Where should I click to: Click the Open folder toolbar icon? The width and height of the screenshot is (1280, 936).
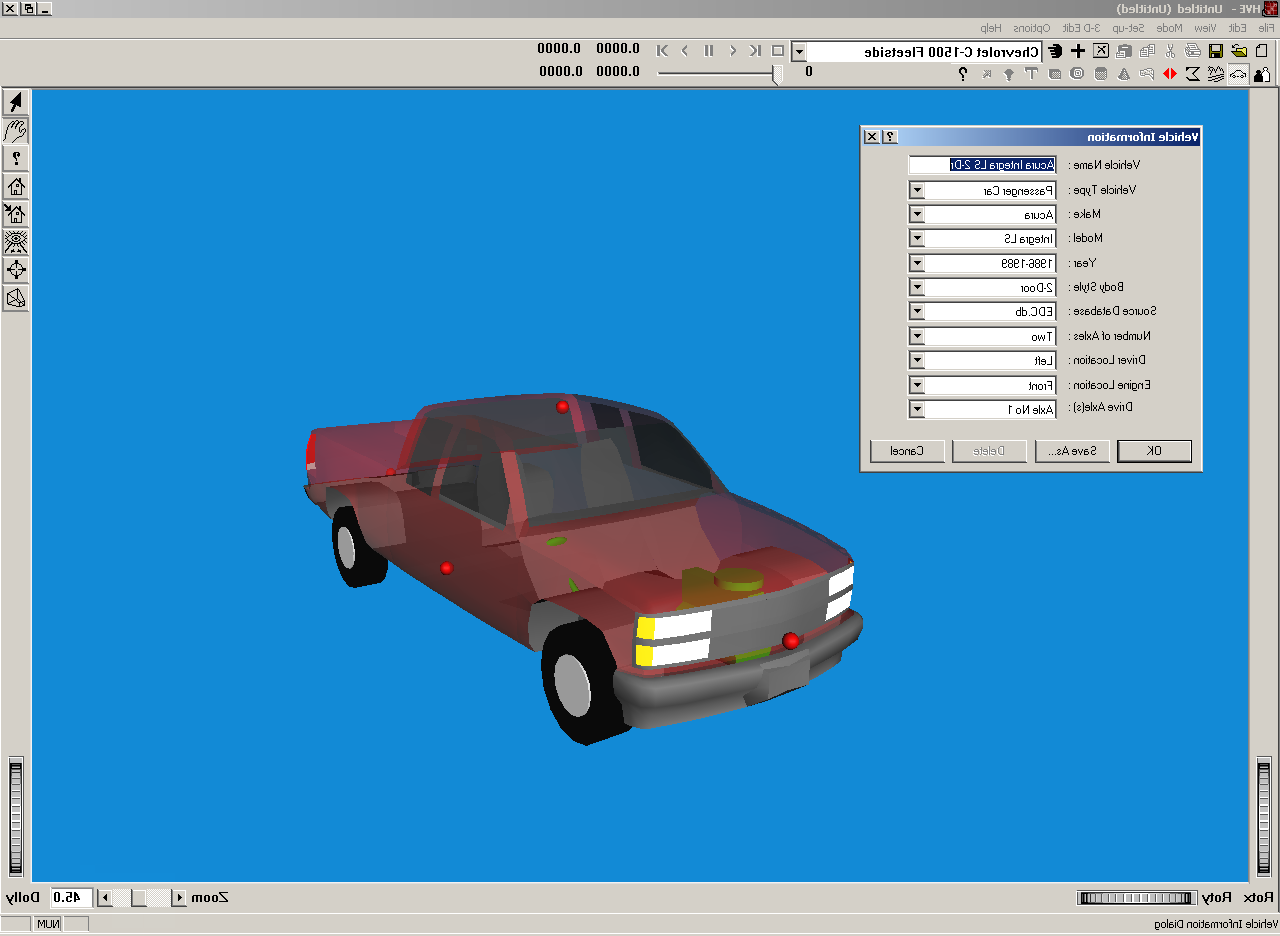point(1239,50)
